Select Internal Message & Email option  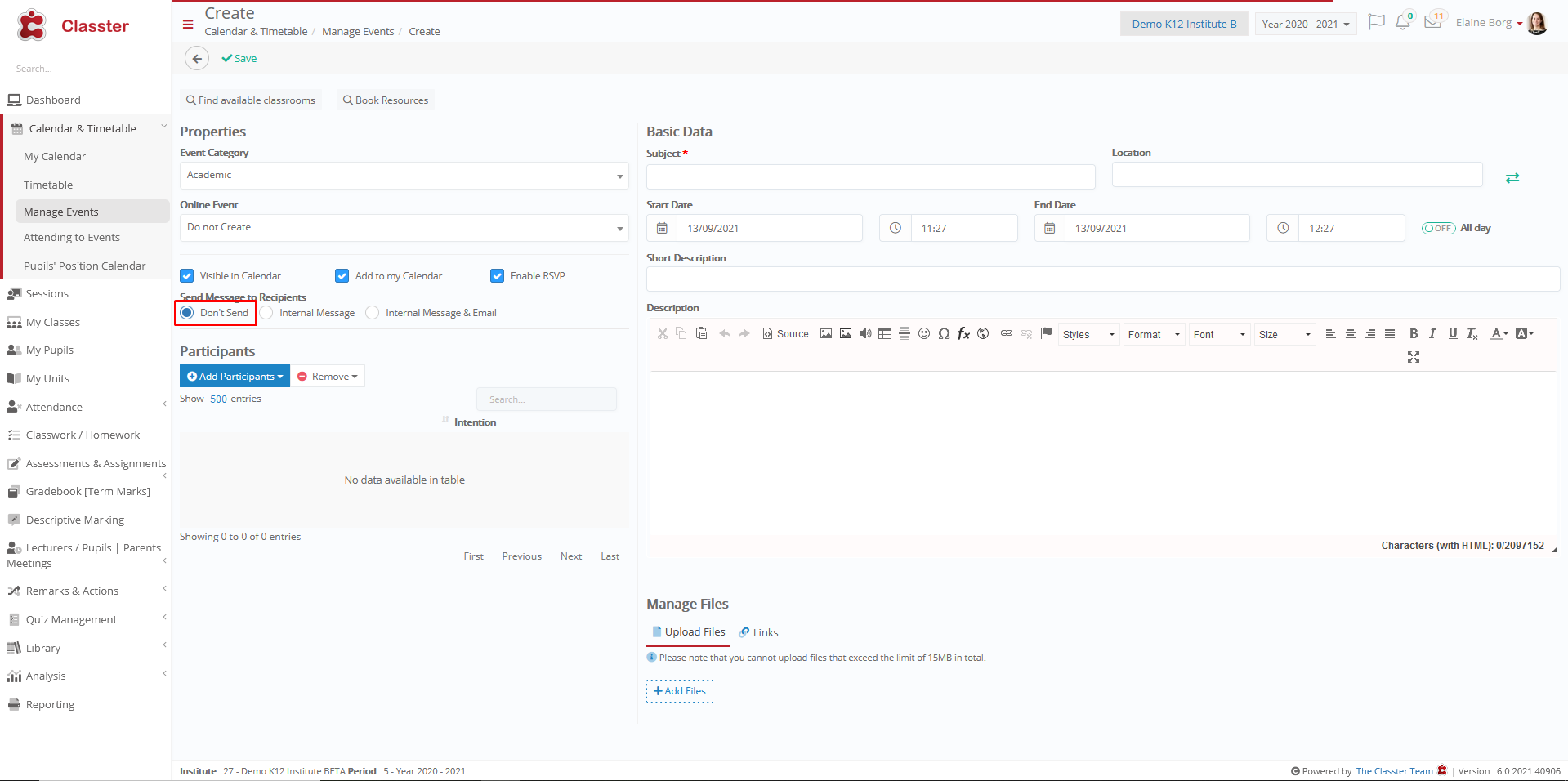pyautogui.click(x=373, y=313)
